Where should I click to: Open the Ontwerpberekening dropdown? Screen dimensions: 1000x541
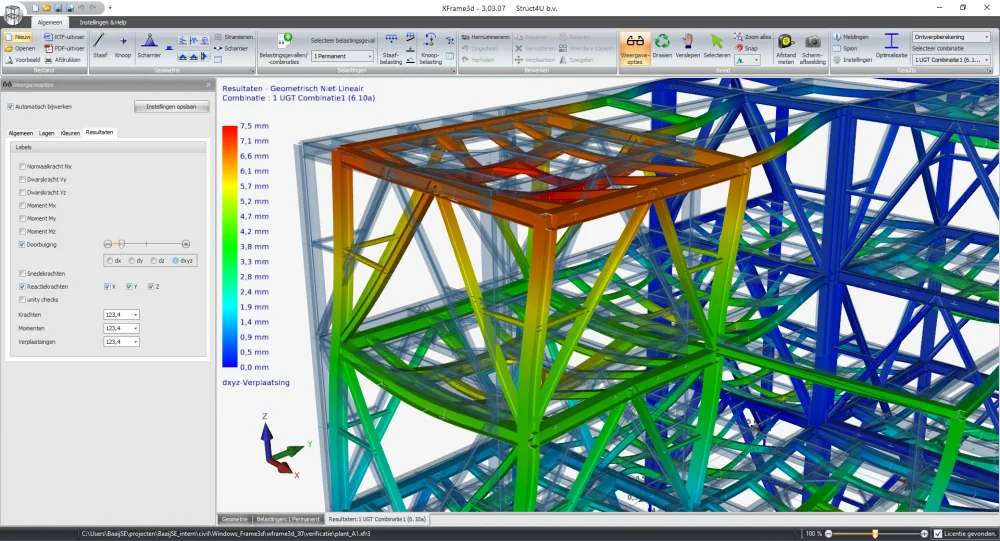(951, 37)
